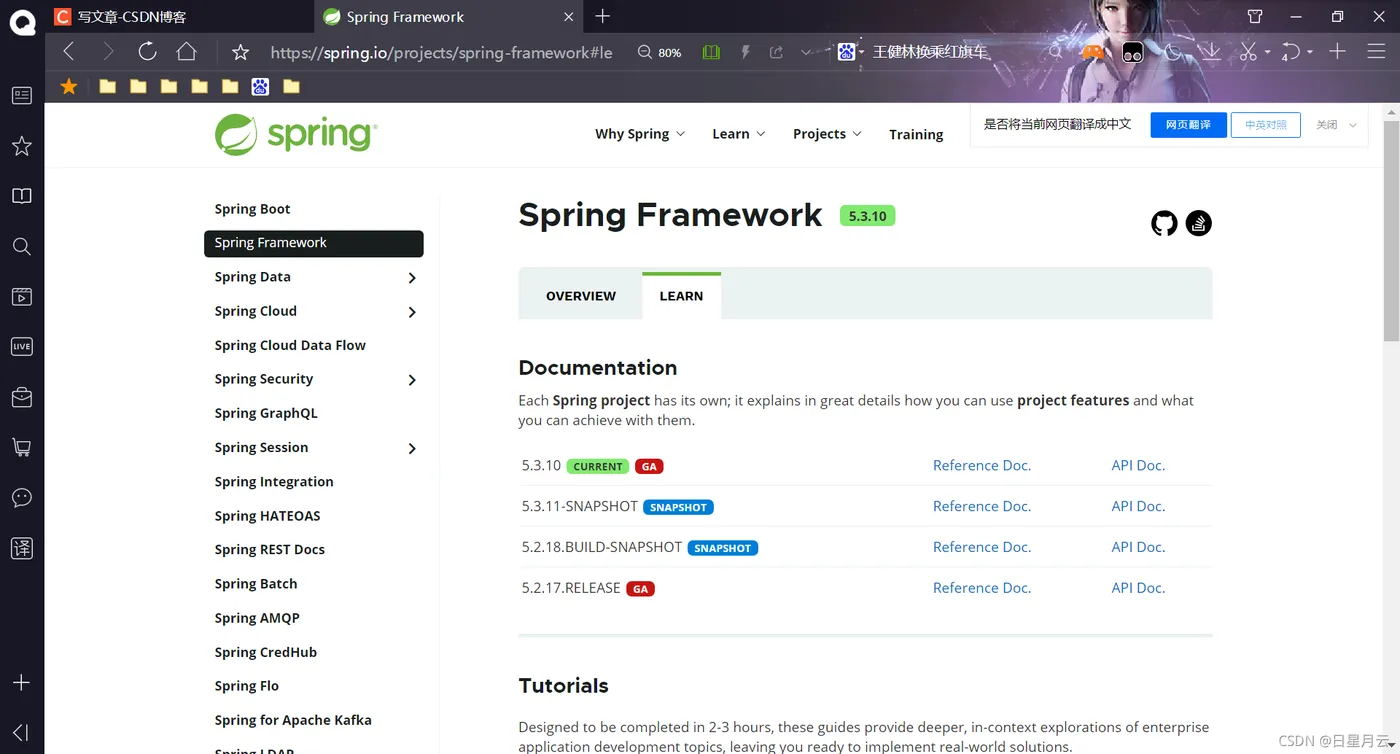Click the scissors screenshot tool
This screenshot has height=754, width=1400.
[1248, 52]
